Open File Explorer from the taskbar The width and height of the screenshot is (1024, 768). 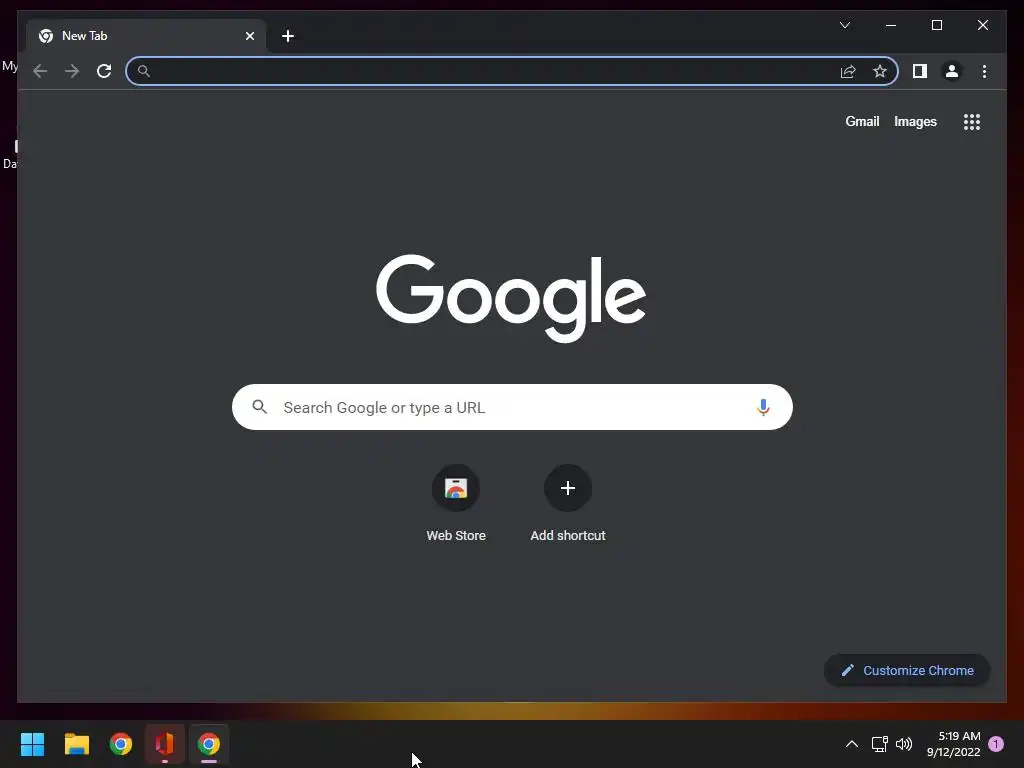(77, 744)
